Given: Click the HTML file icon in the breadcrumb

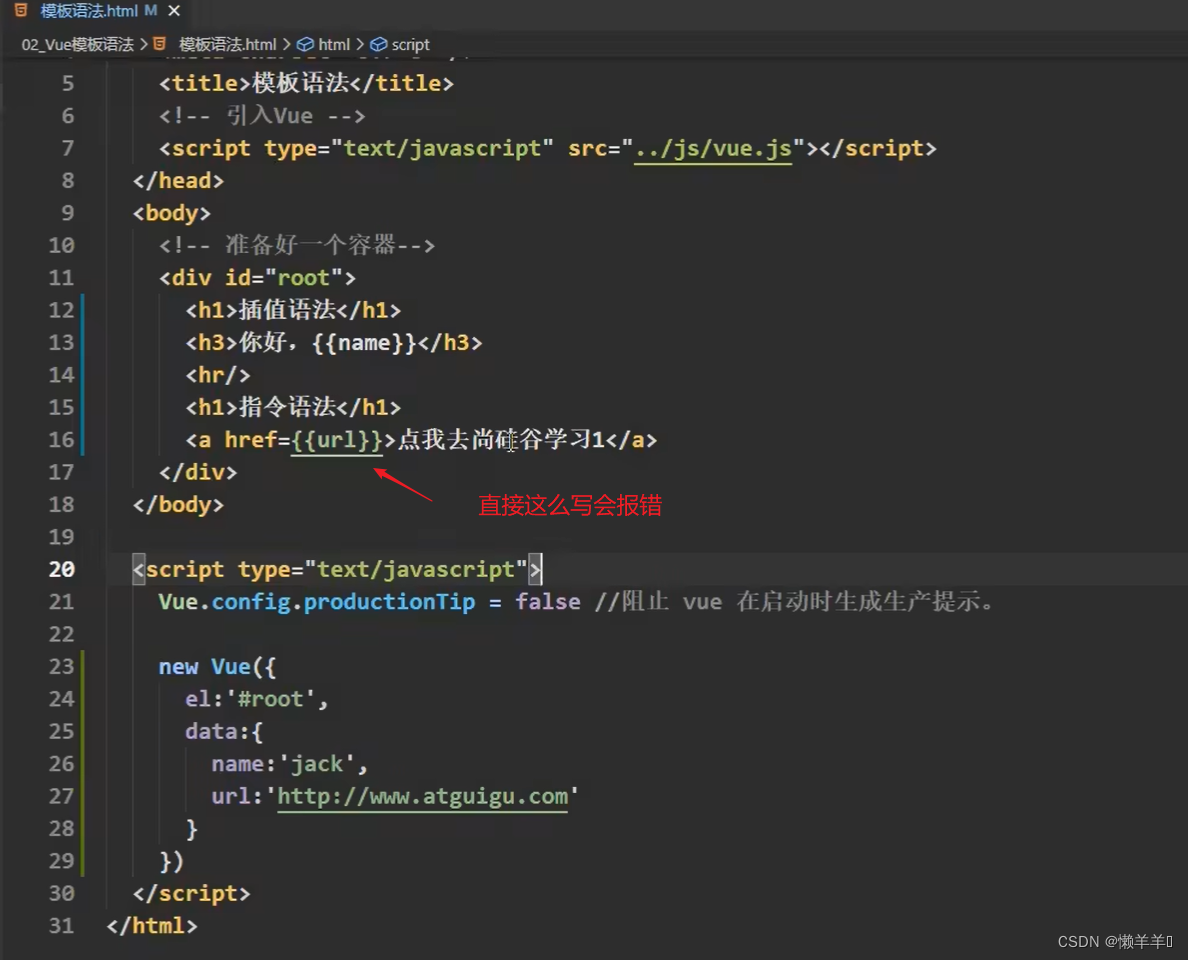Looking at the screenshot, I should tap(160, 44).
